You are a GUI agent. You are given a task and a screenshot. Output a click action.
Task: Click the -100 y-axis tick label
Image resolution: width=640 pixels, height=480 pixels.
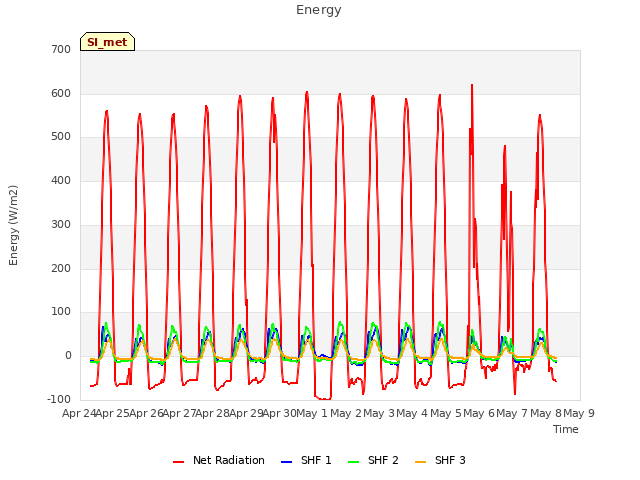(59, 399)
